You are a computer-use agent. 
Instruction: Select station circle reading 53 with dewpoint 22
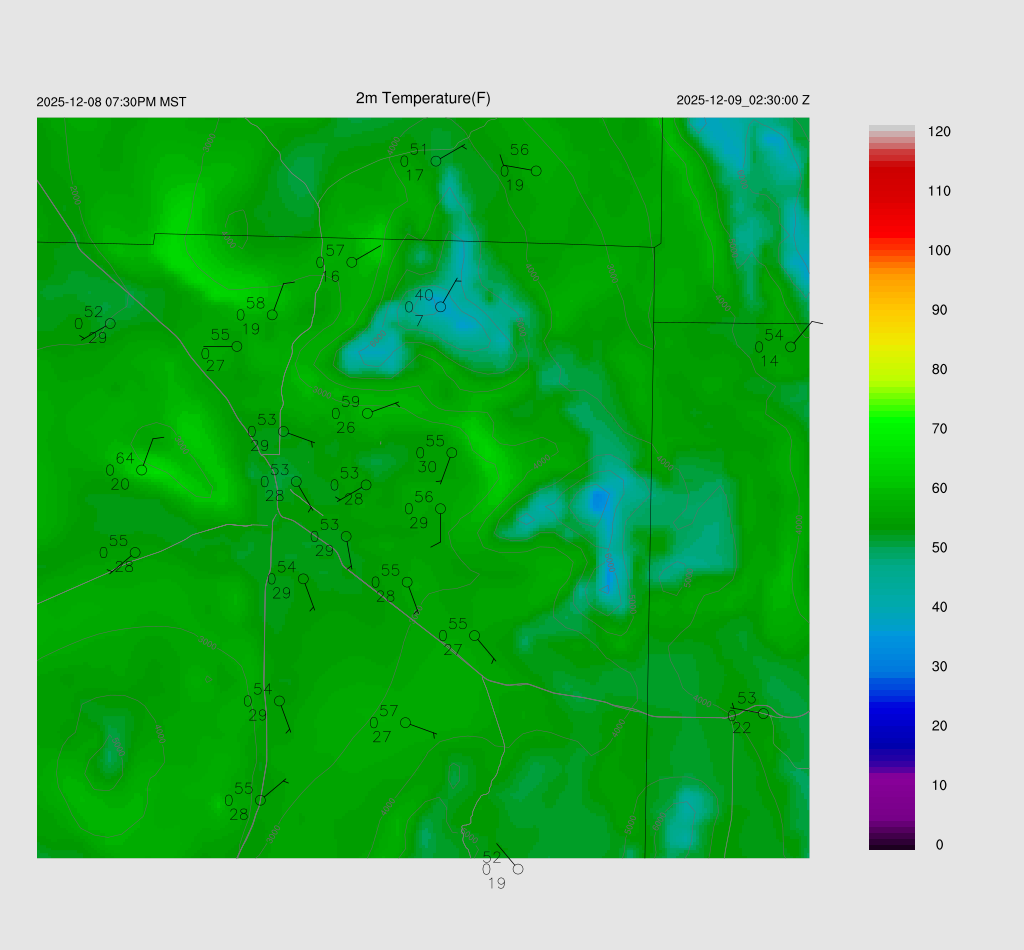(x=763, y=713)
